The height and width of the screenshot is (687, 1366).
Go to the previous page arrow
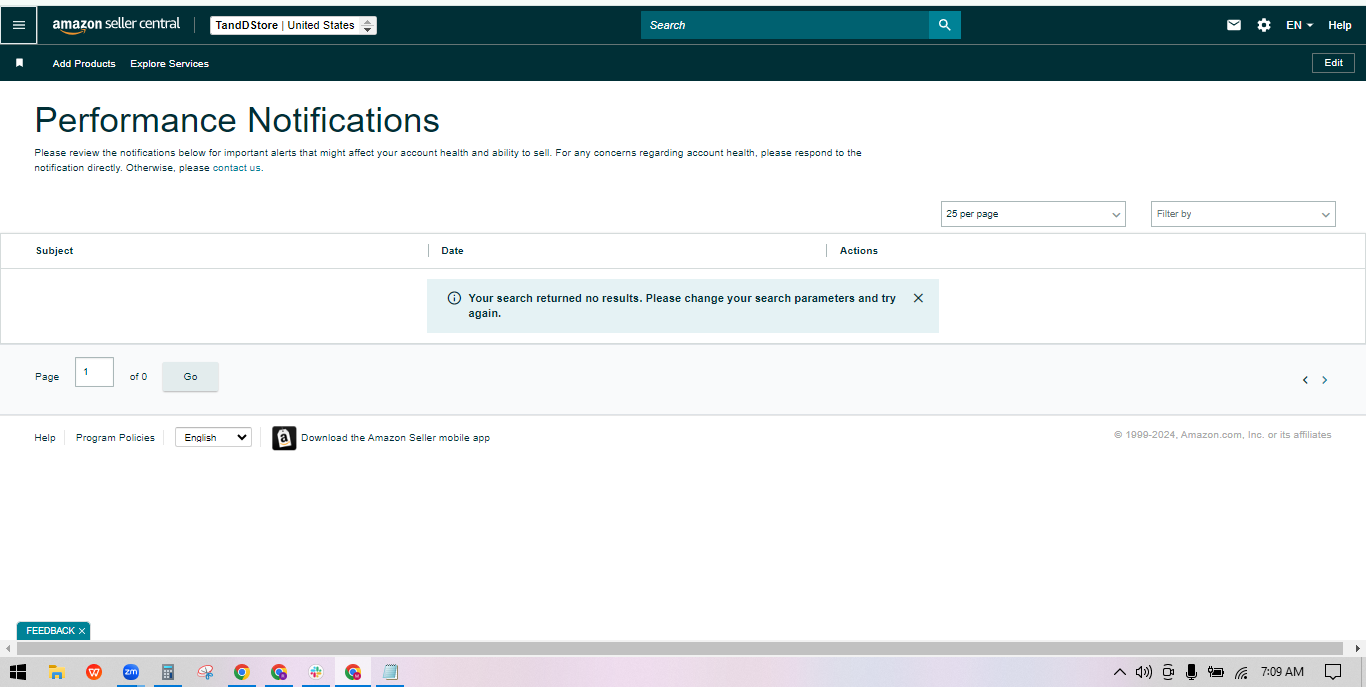pos(1305,380)
